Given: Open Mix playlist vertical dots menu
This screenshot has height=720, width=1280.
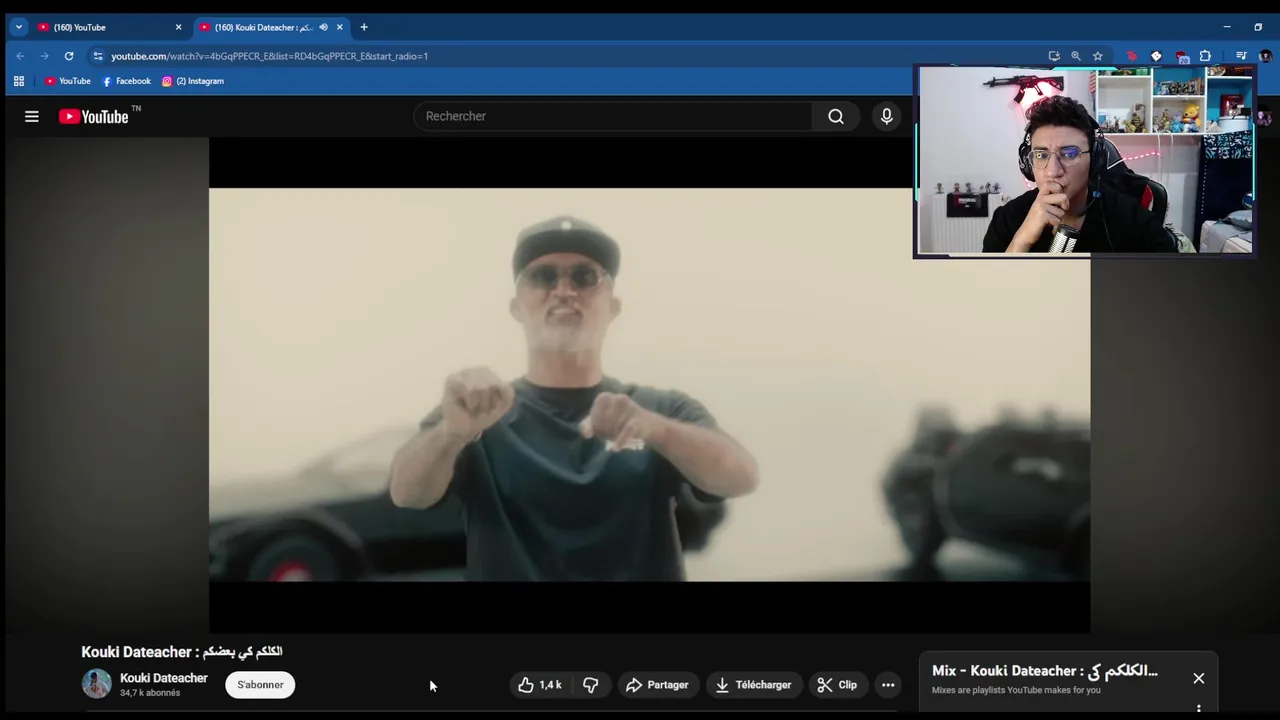Looking at the screenshot, I should coord(1198,709).
